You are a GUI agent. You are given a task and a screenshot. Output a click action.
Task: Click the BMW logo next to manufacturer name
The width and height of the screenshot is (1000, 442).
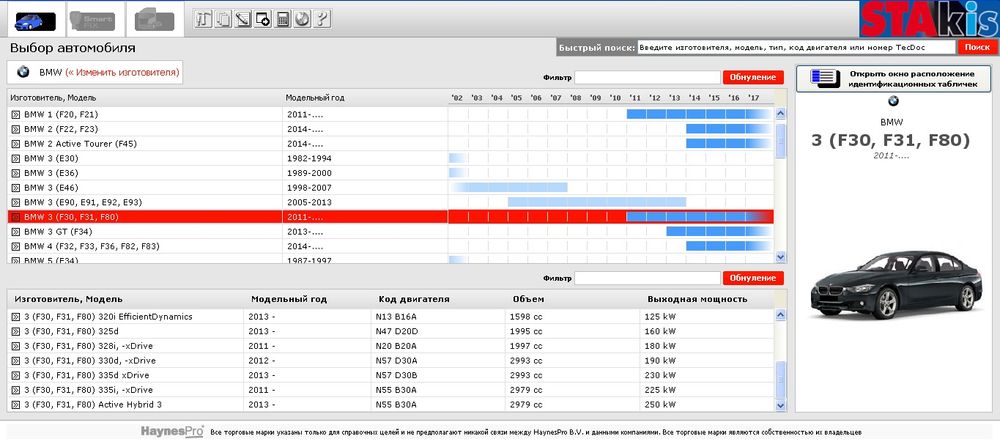[x=23, y=73]
